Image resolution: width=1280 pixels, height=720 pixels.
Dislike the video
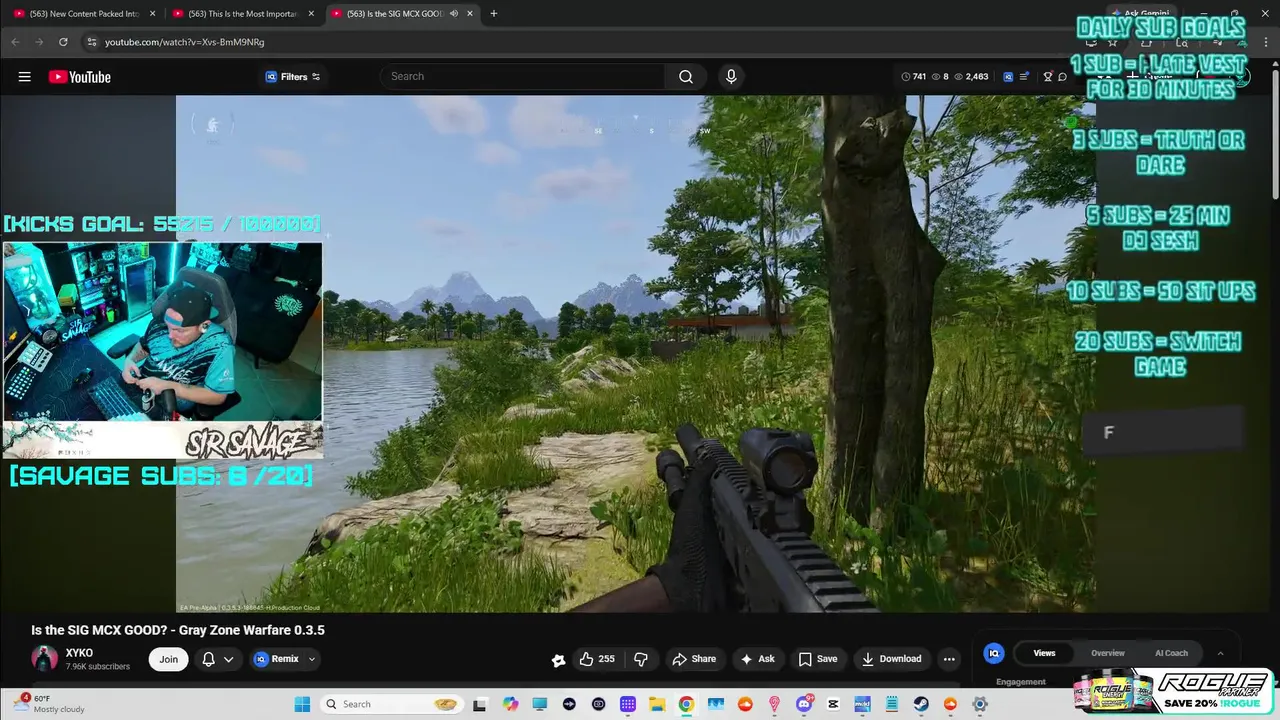[x=641, y=659]
